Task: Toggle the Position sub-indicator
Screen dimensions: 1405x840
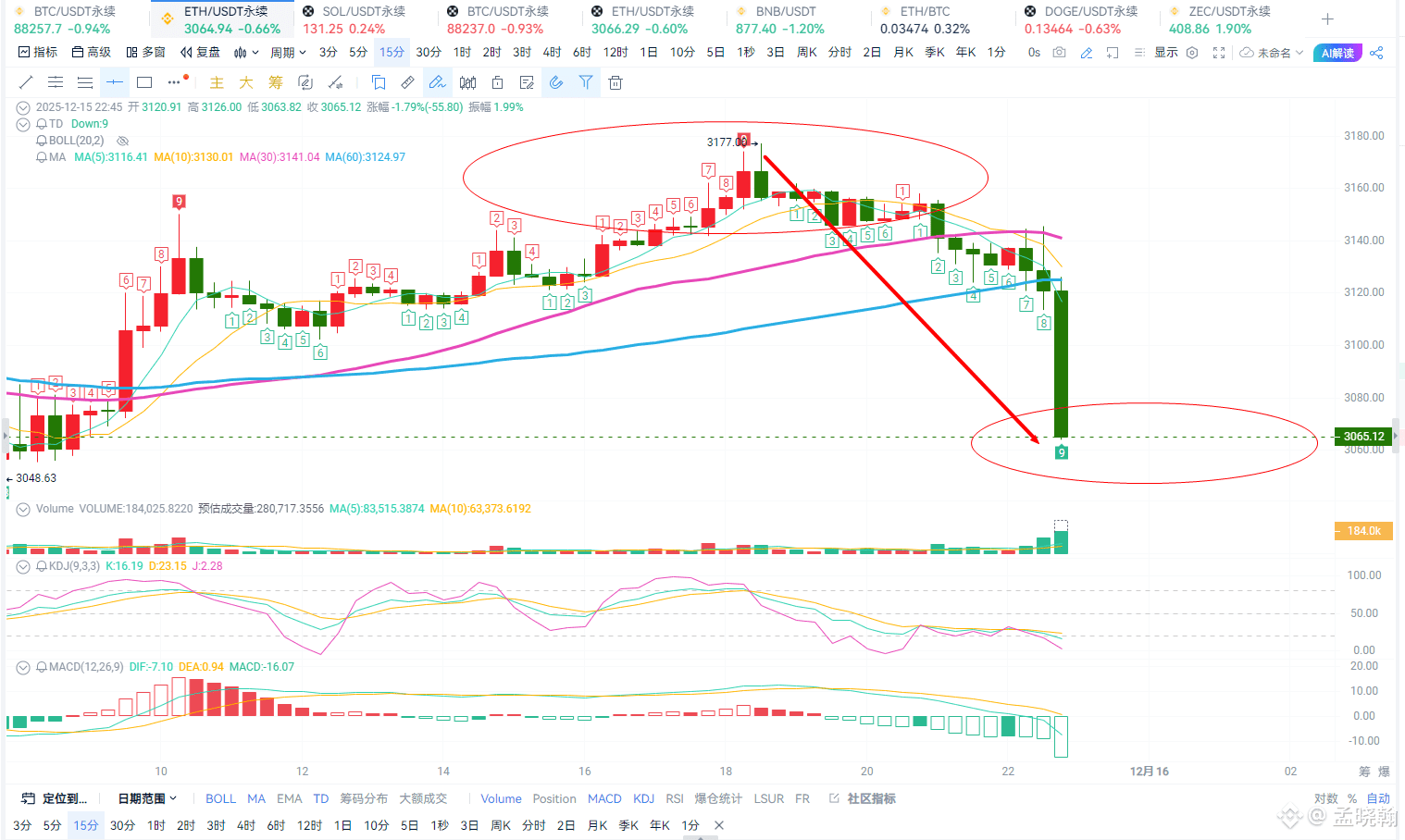Action: click(x=554, y=798)
